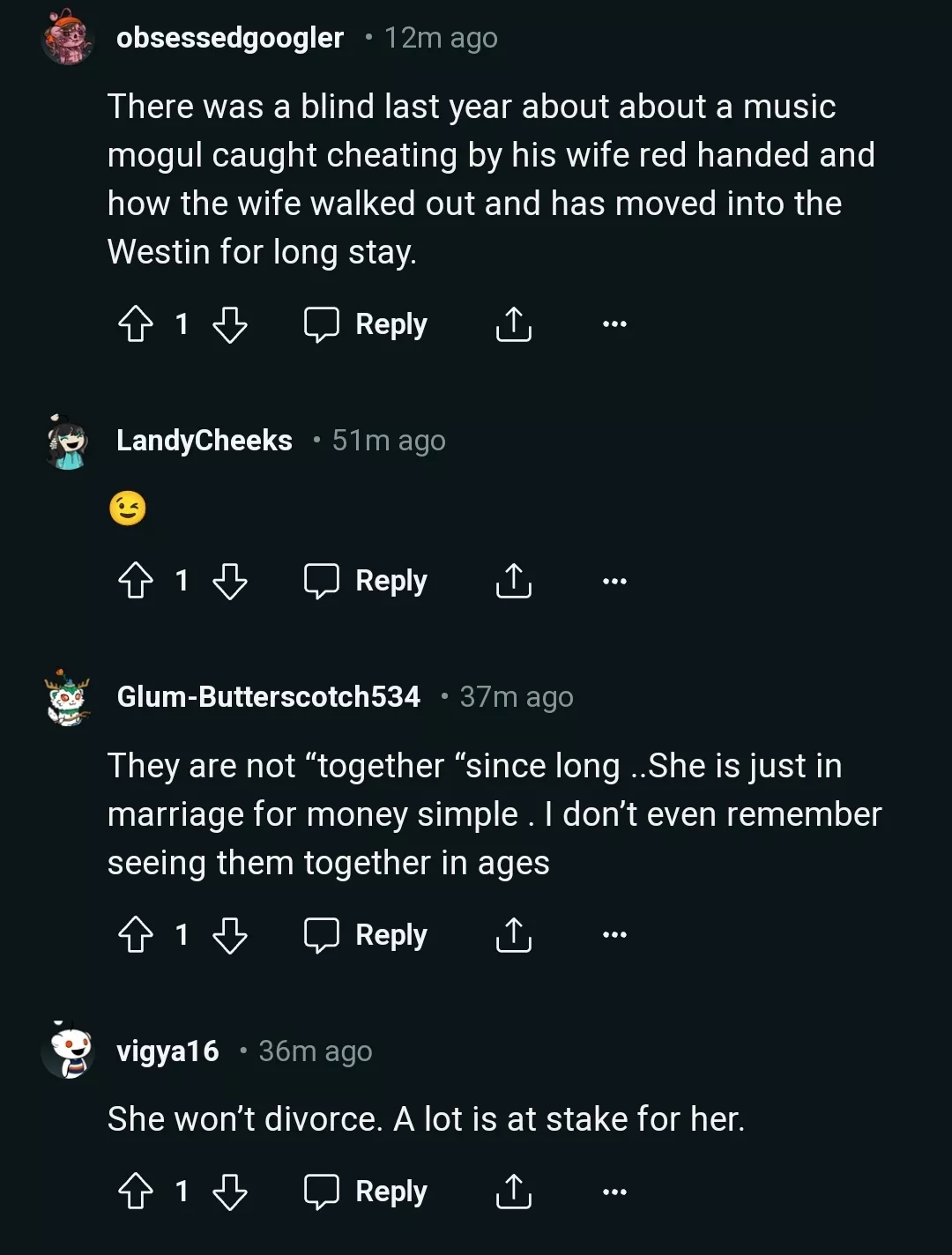This screenshot has height=1255, width=952.
Task: Upvote vigya16's comment about divorce
Action: tap(136, 1192)
